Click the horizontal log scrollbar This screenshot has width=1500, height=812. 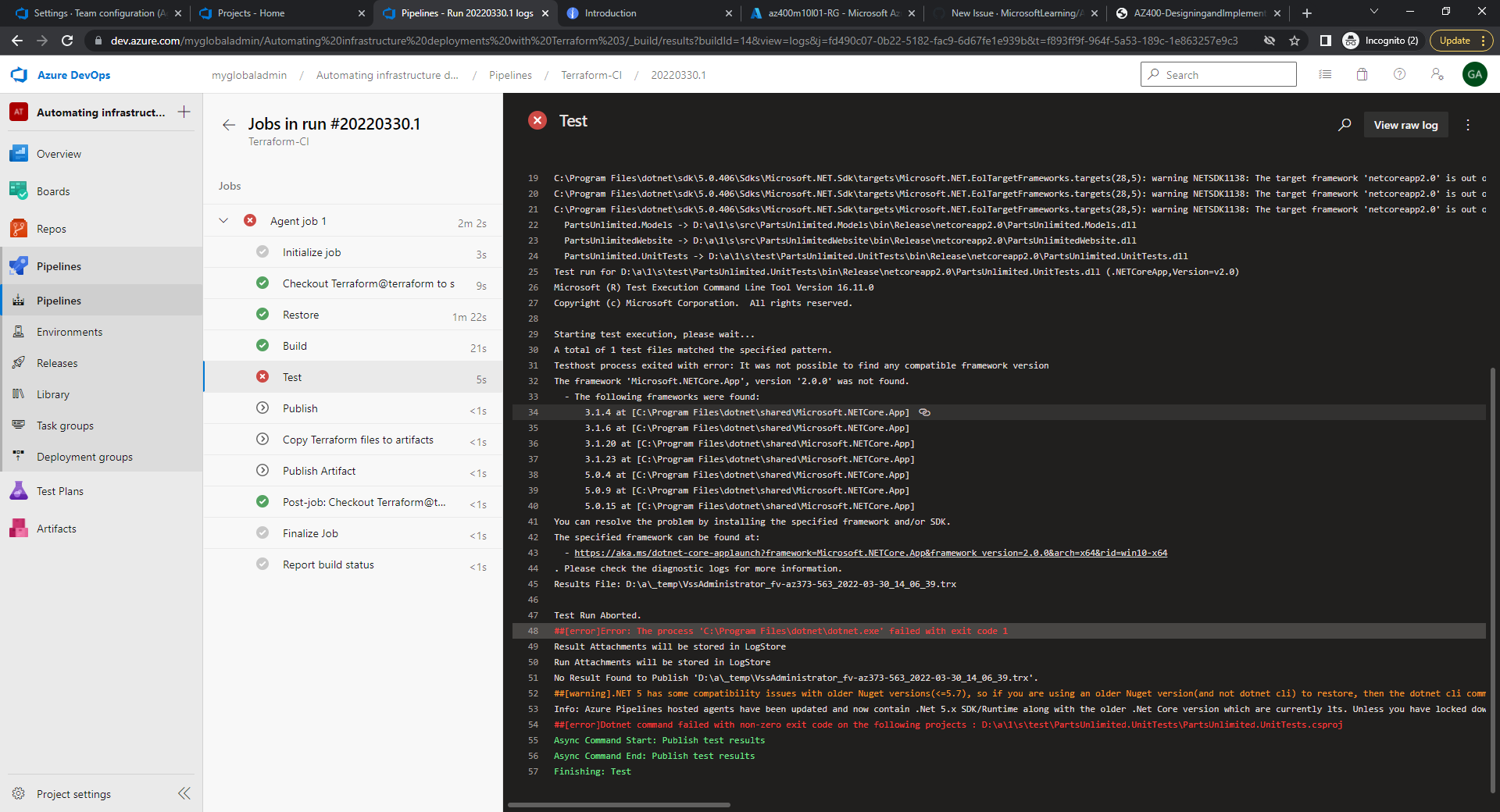(x=617, y=805)
